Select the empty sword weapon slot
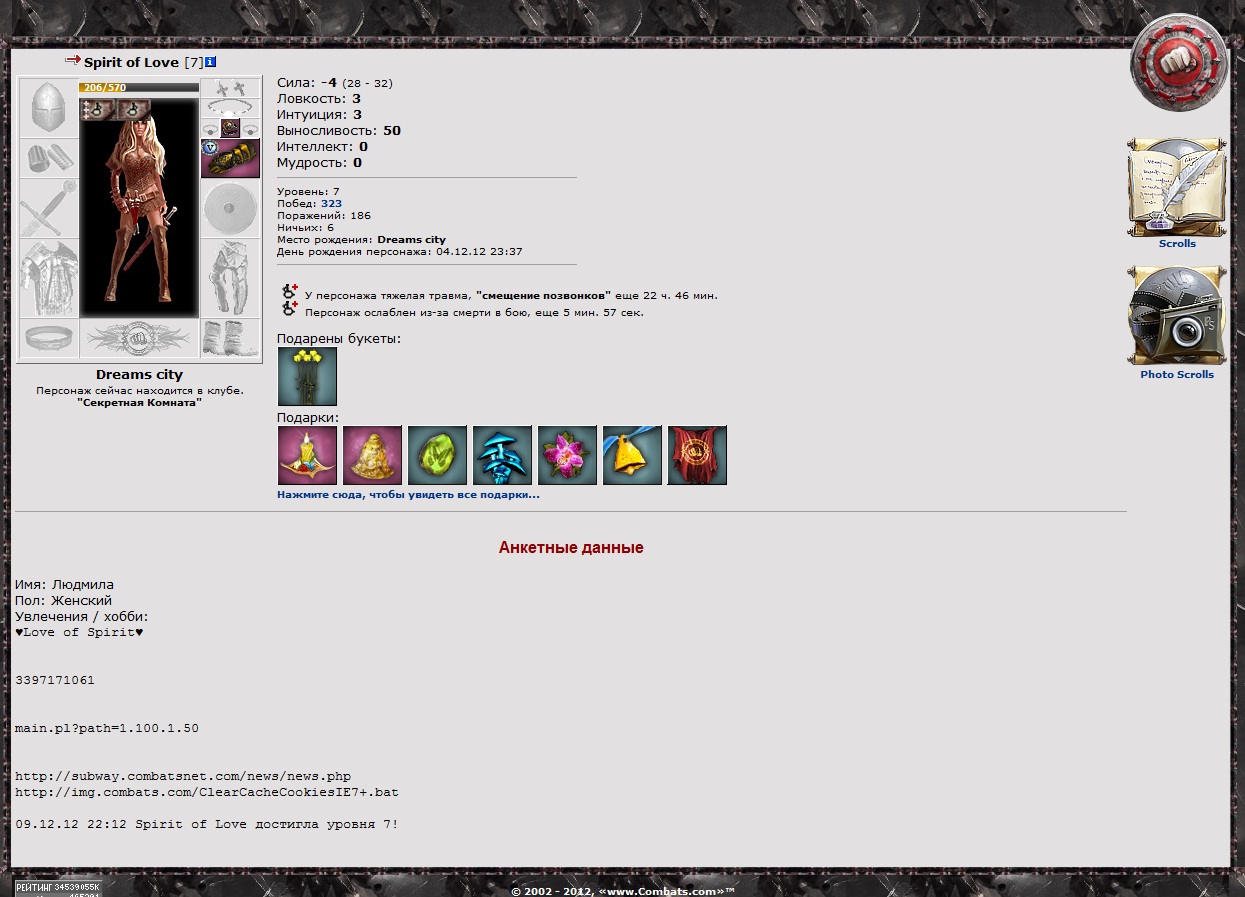Viewport: 1245px width, 897px height. point(49,208)
